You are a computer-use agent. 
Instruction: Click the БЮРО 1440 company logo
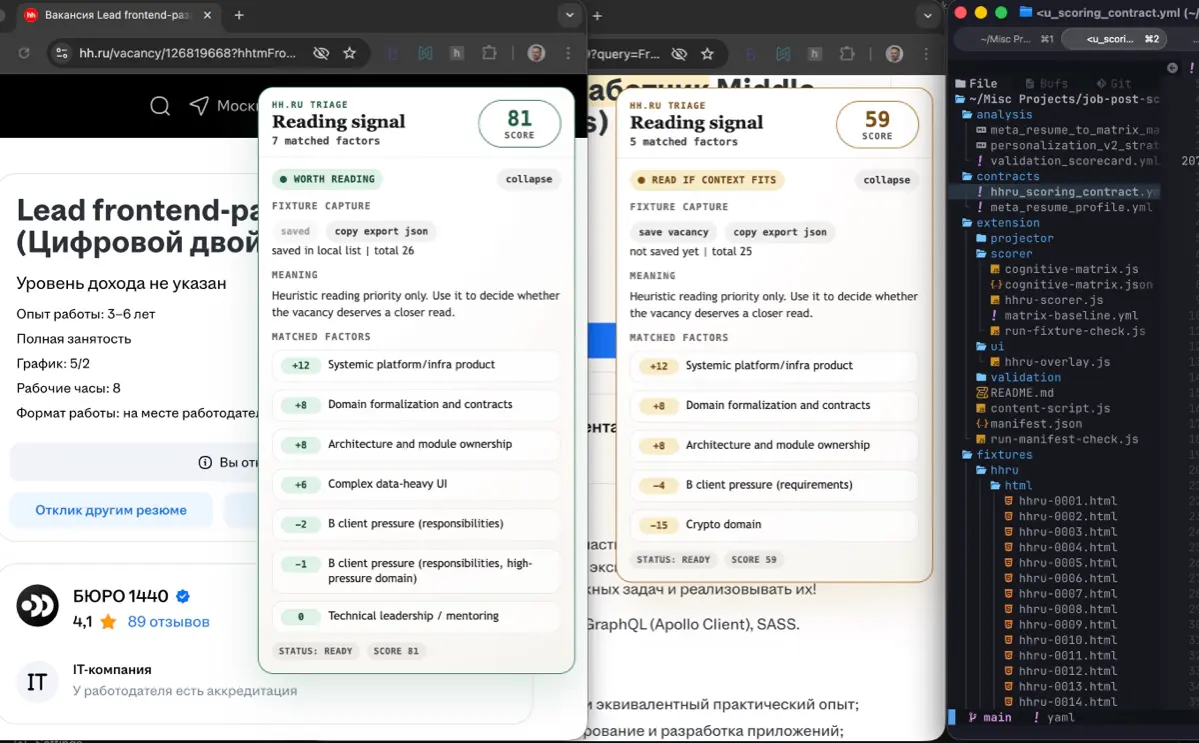pyautogui.click(x=37, y=605)
